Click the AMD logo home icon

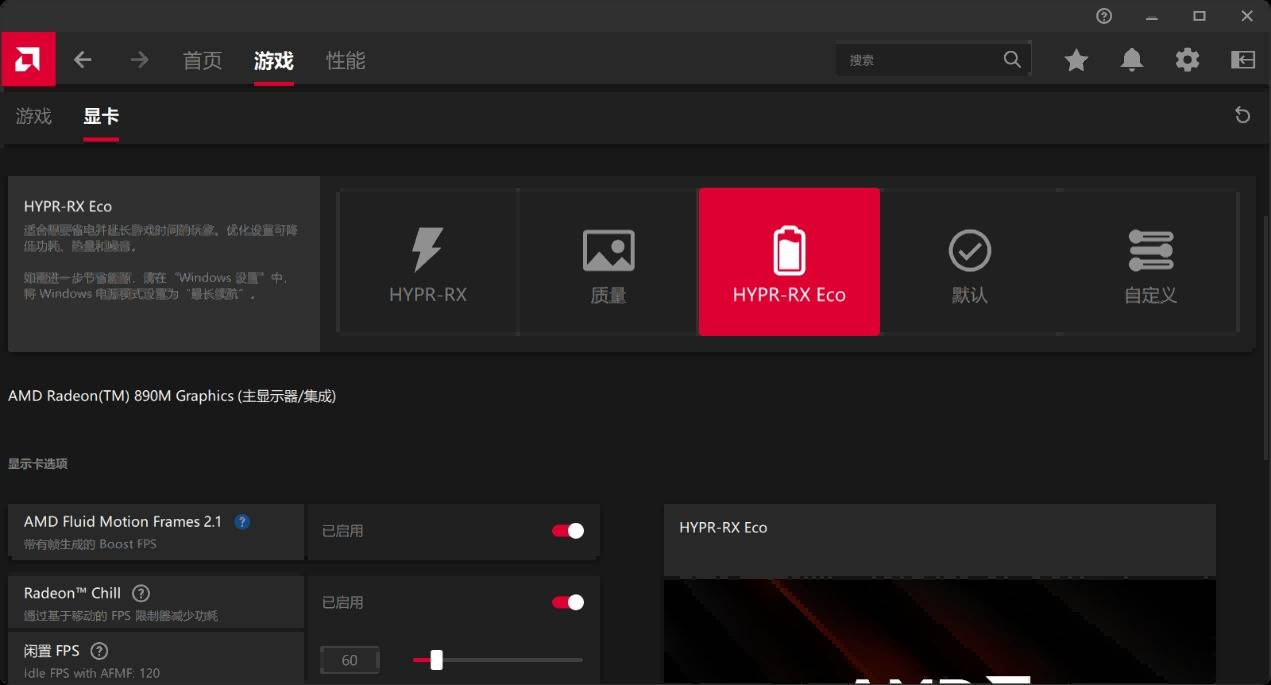coord(28,60)
